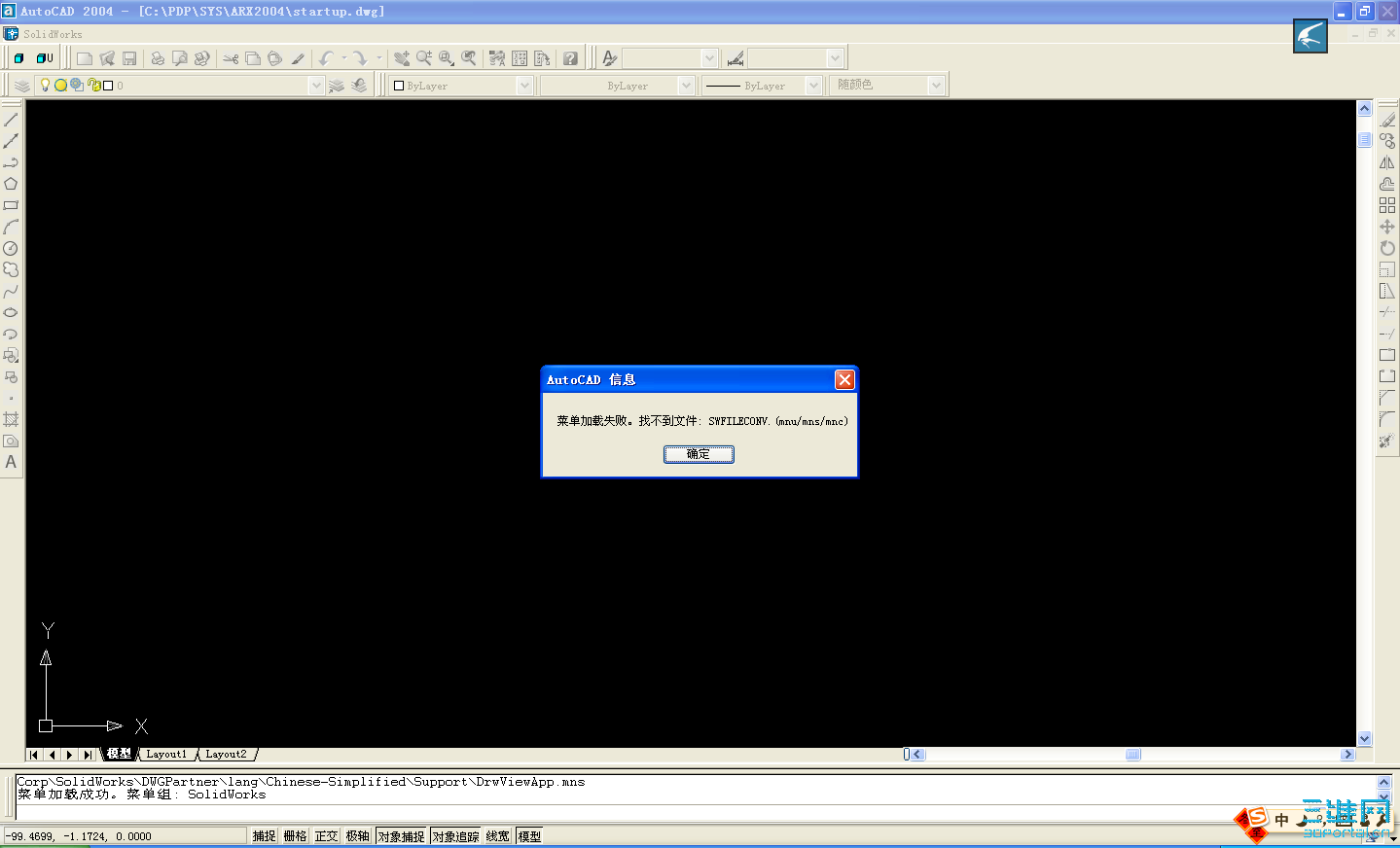Click the Dimension Style Manager icon
The width and height of the screenshot is (1400, 848).
point(736,58)
